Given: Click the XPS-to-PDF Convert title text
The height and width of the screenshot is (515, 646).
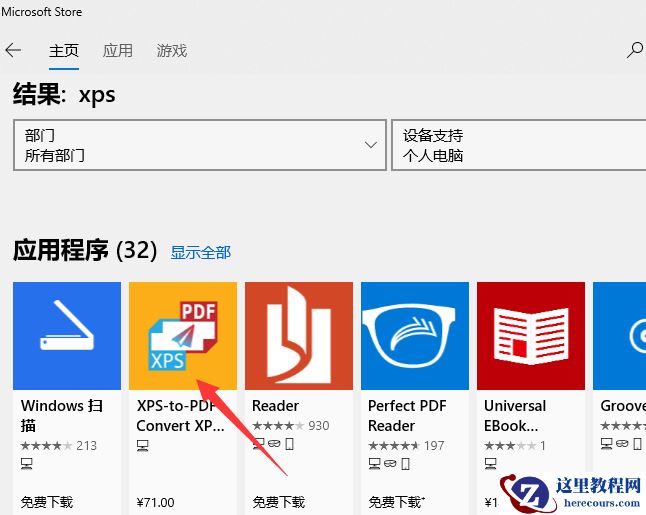Looking at the screenshot, I should point(180,416).
